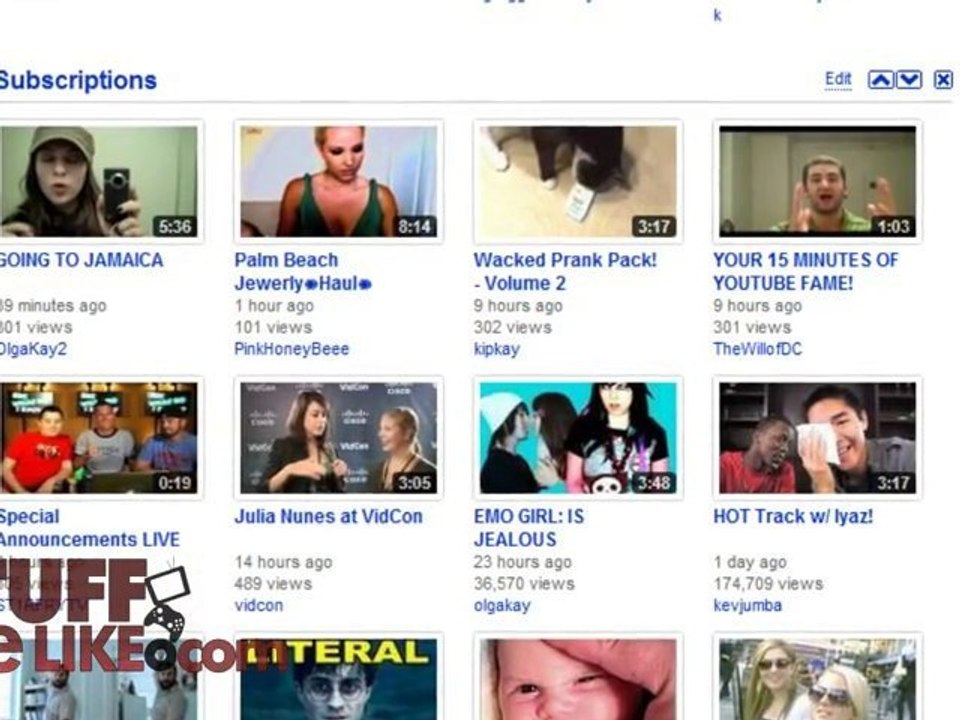
Task: Open HOT Track w/ Iyaz thumbnail
Action: click(817, 438)
